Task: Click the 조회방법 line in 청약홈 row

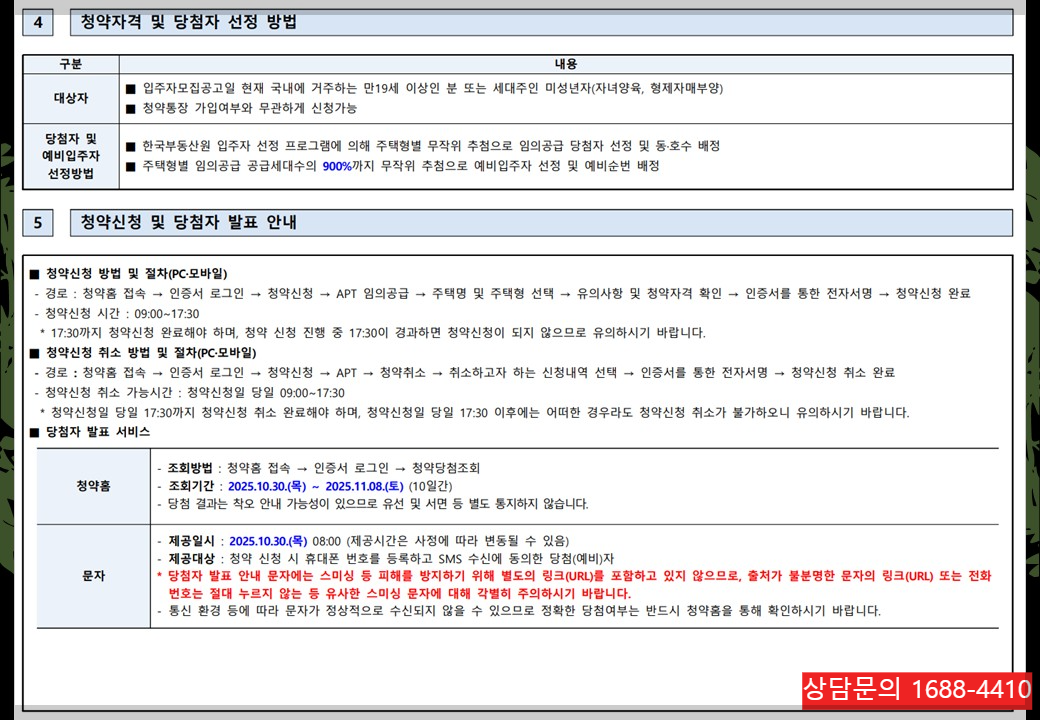Action: click(x=318, y=468)
